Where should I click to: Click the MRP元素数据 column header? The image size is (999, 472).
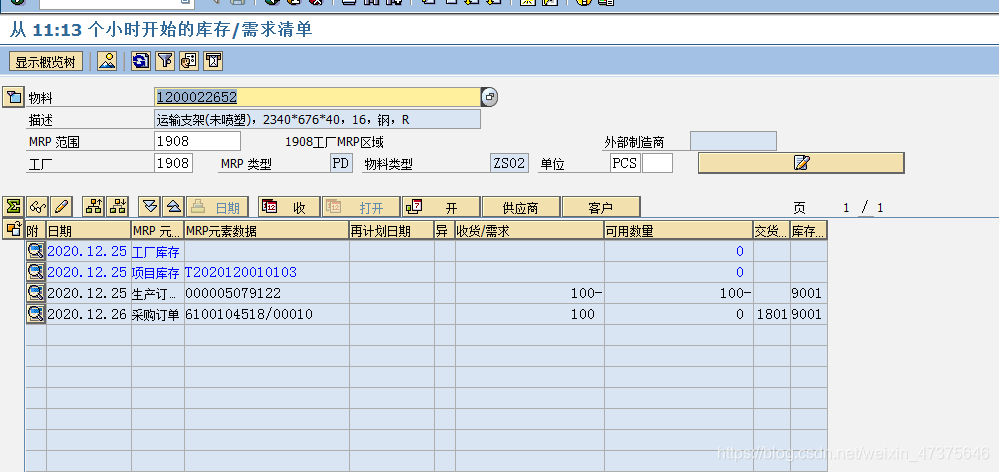point(266,231)
